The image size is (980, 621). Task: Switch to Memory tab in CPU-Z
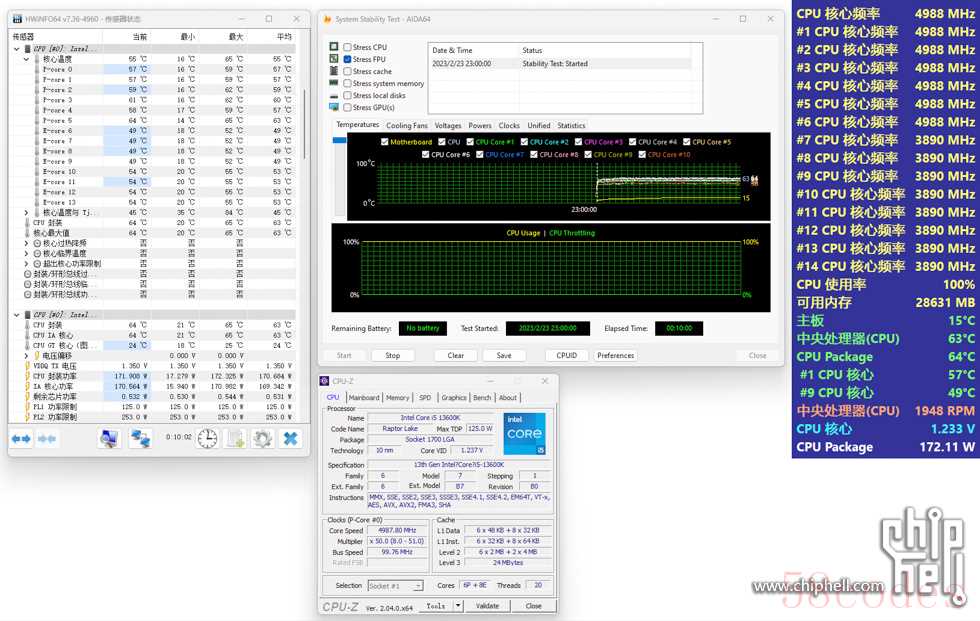click(398, 397)
